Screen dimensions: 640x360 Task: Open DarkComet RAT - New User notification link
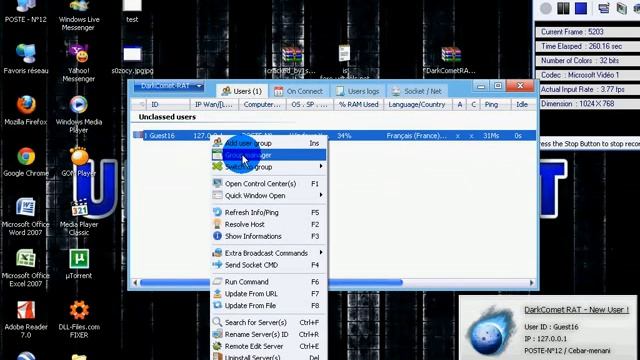[x=576, y=310]
